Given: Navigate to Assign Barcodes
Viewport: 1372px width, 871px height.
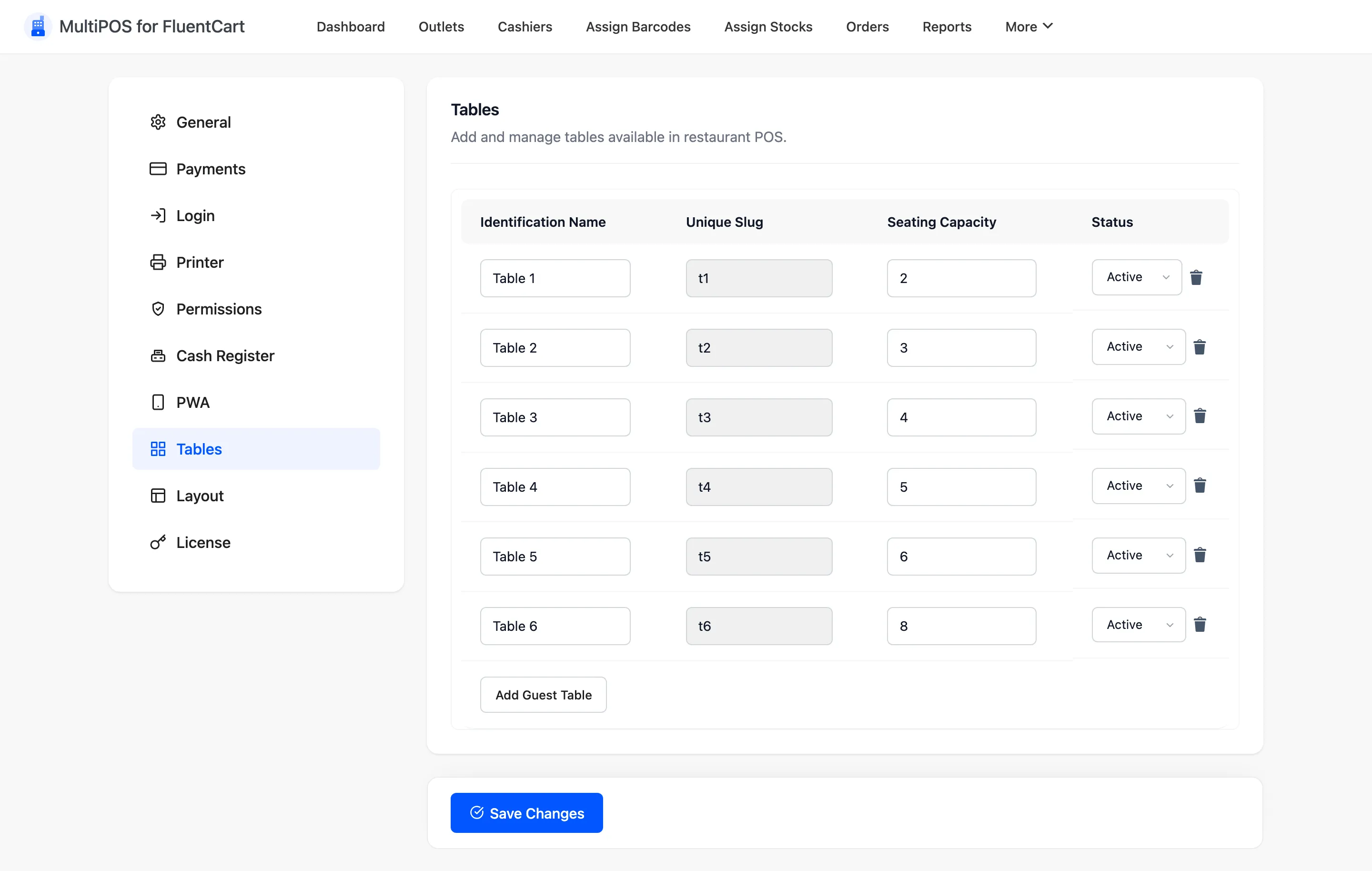Looking at the screenshot, I should 638,27.
